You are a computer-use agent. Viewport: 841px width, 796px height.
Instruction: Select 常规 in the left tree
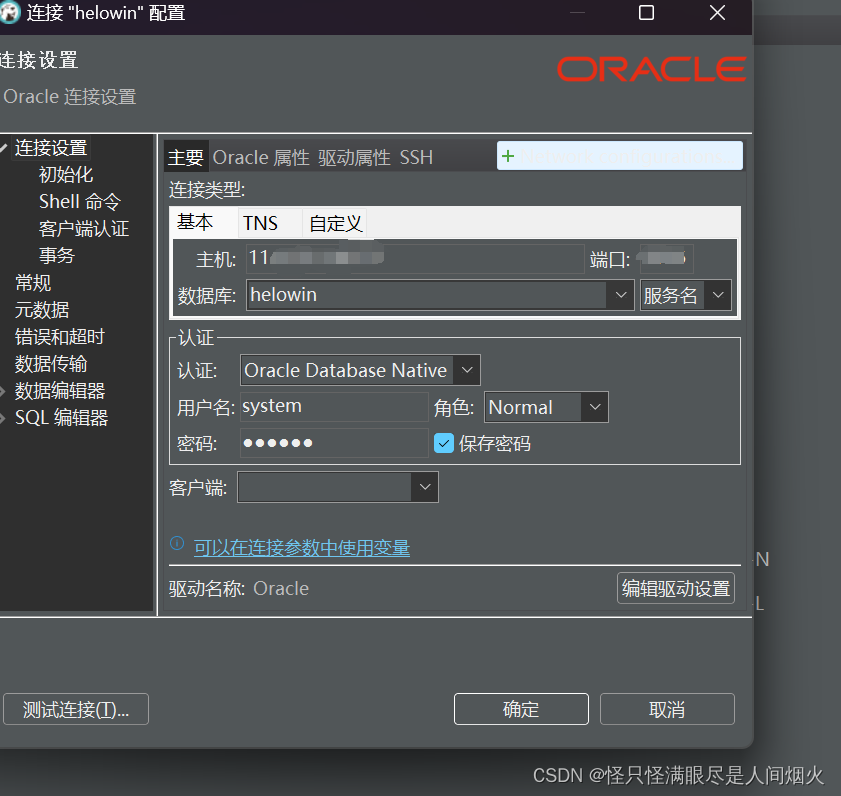point(33,283)
